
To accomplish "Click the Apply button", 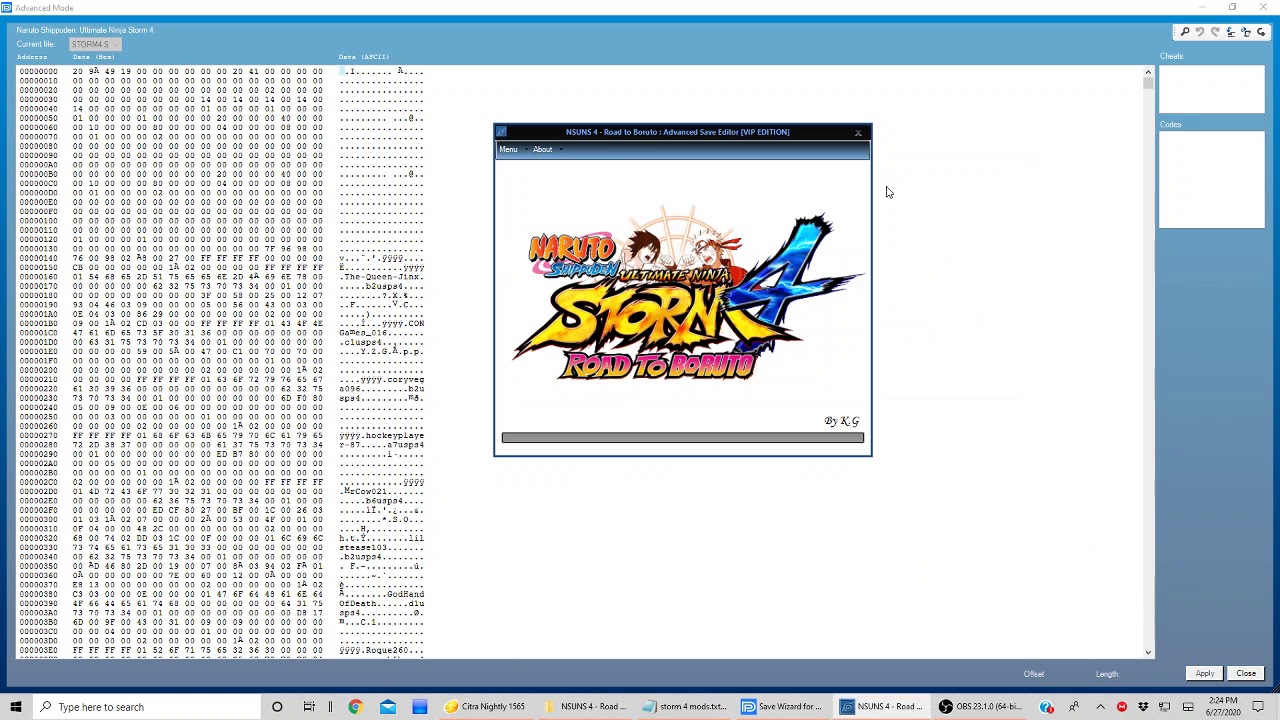I will tap(1205, 674).
